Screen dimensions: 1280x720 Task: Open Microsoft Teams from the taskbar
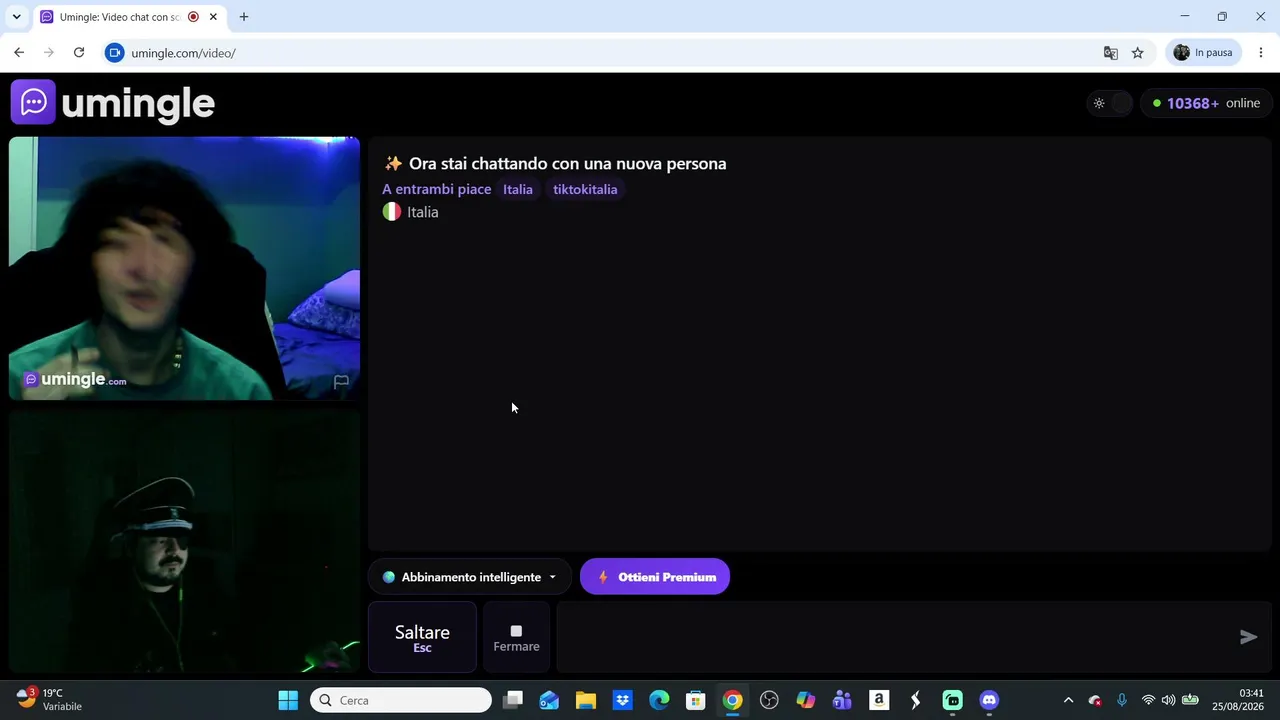(x=843, y=700)
